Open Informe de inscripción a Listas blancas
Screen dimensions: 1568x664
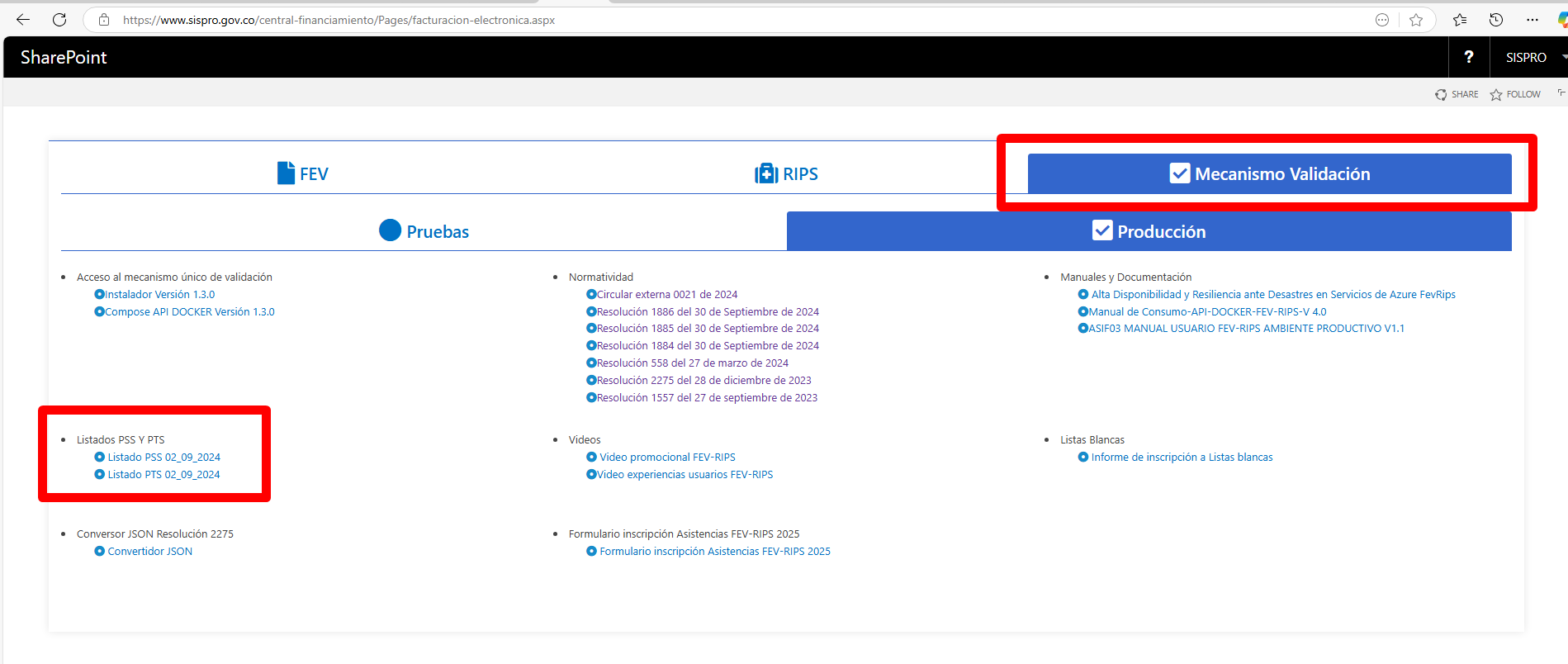point(1182,458)
